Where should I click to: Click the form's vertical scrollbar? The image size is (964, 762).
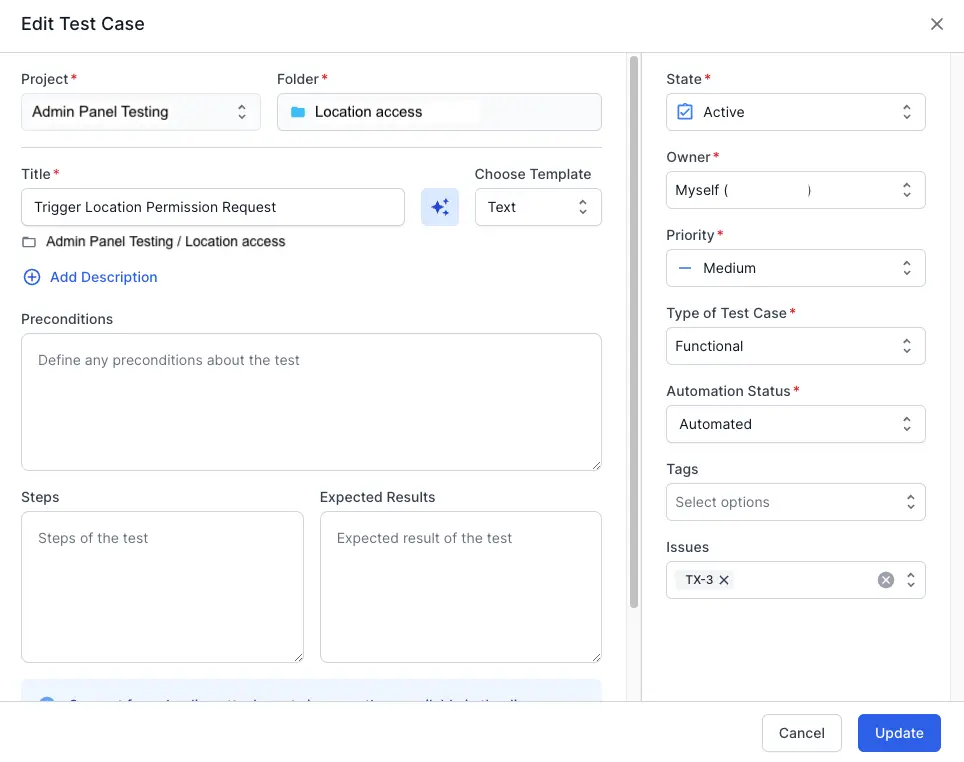point(633,330)
